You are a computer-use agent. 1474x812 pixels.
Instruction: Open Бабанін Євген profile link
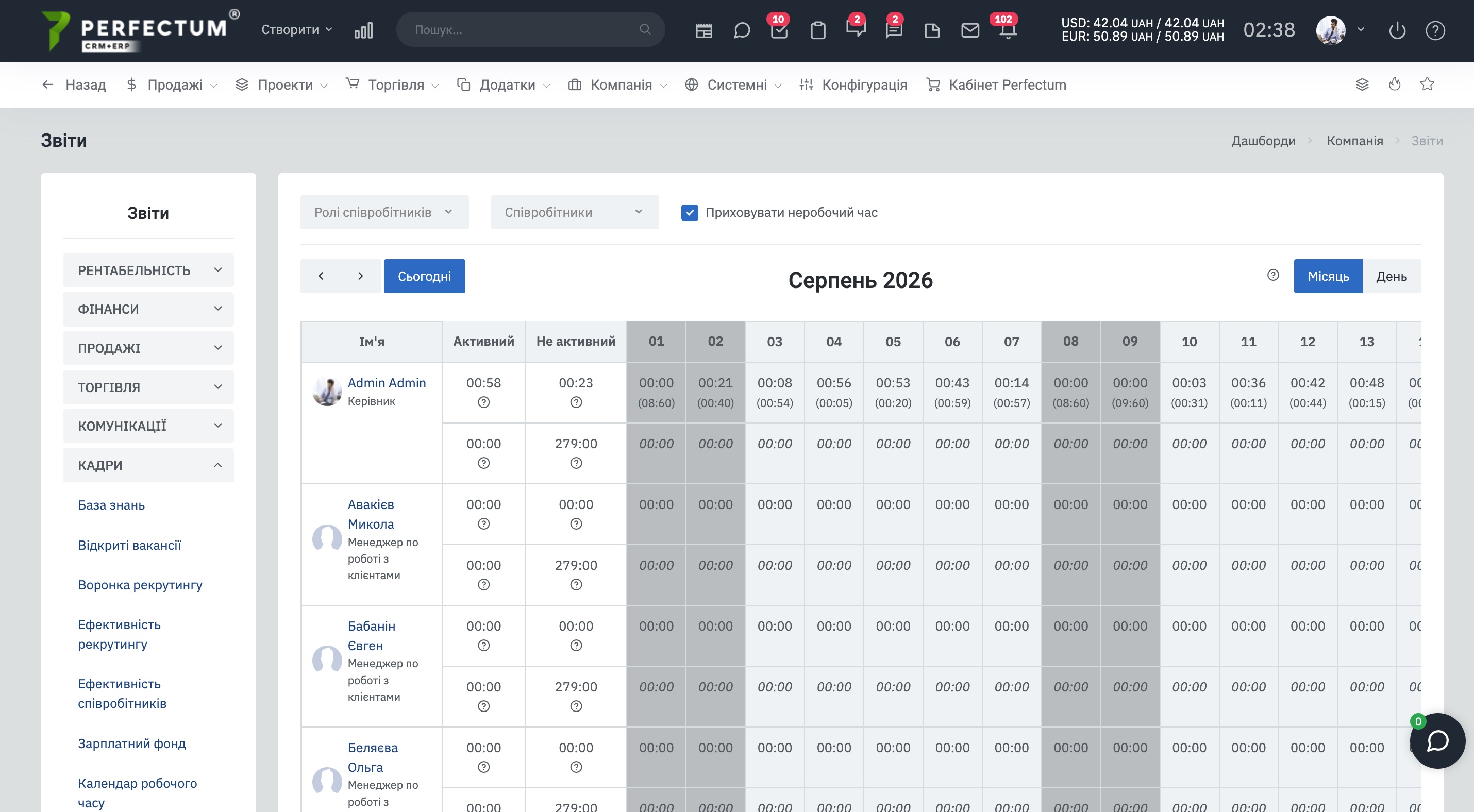tap(372, 636)
